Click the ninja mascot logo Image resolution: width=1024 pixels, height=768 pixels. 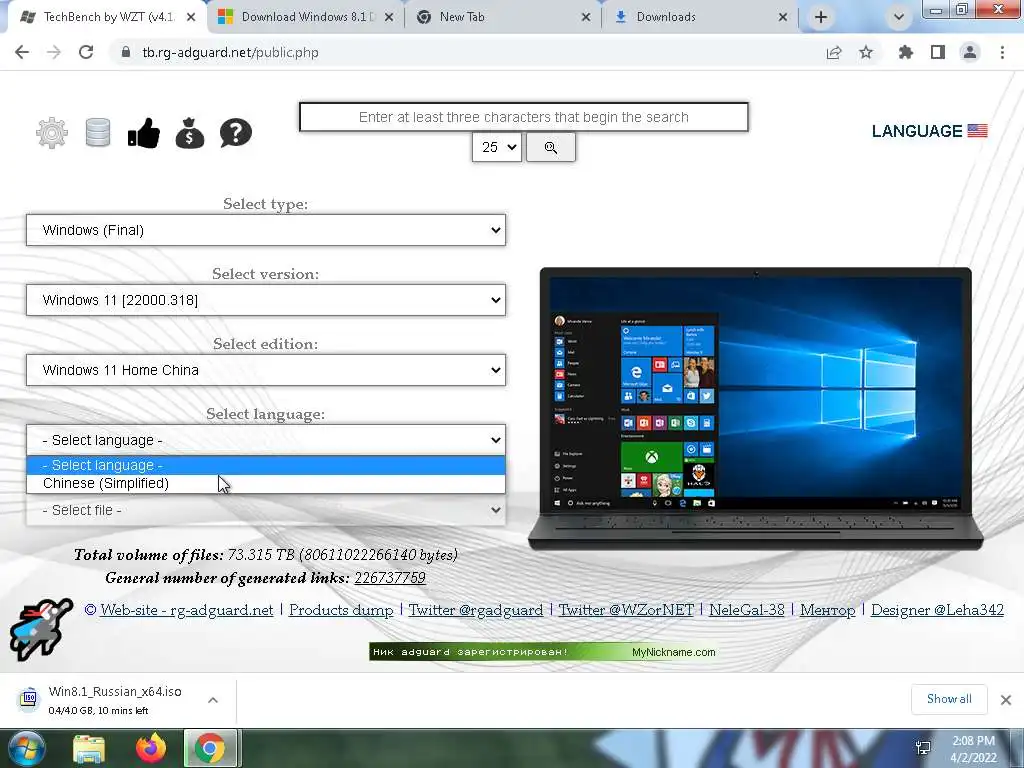40,628
